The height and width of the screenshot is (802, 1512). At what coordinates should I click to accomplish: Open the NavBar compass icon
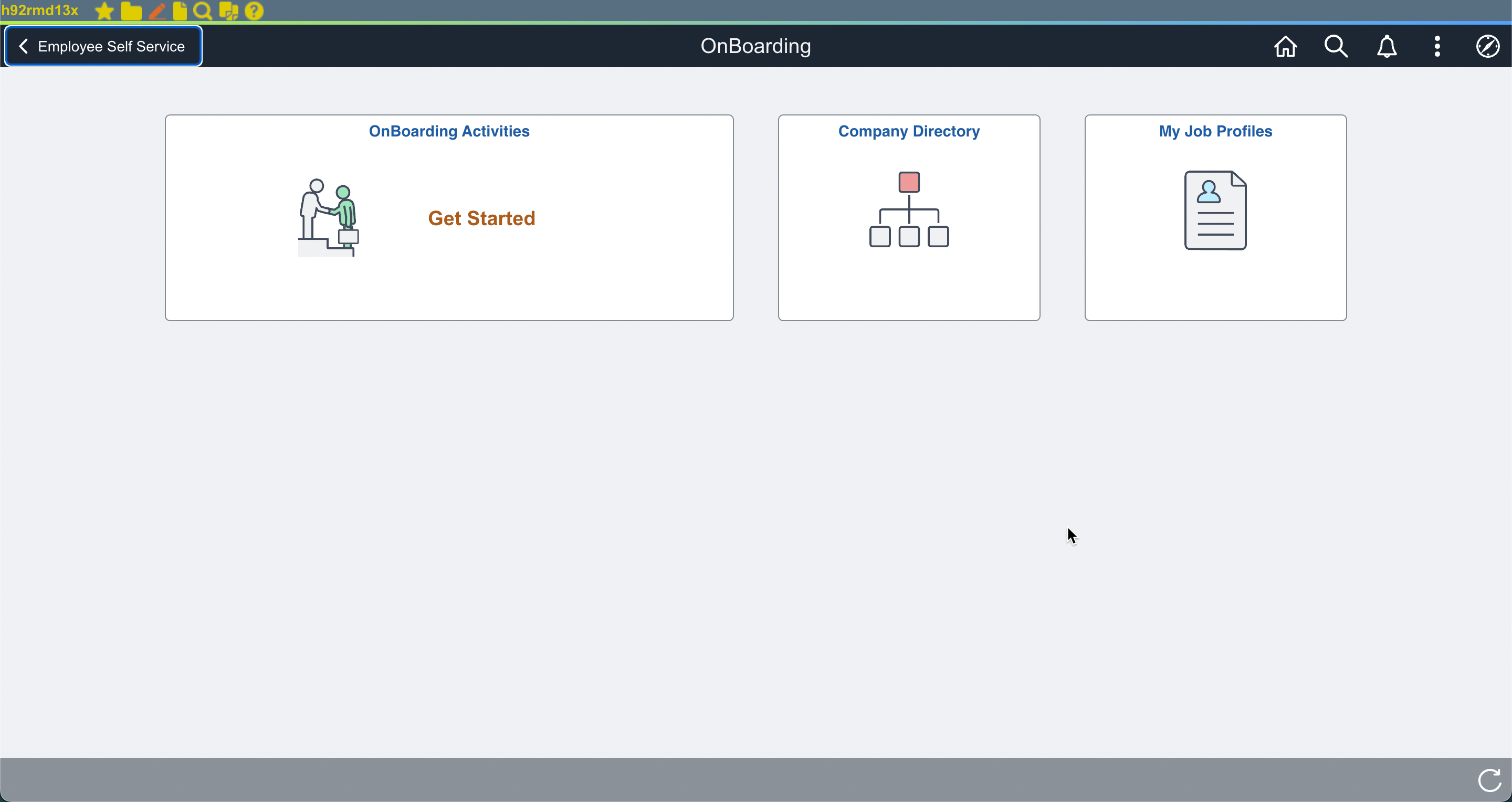(1487, 46)
